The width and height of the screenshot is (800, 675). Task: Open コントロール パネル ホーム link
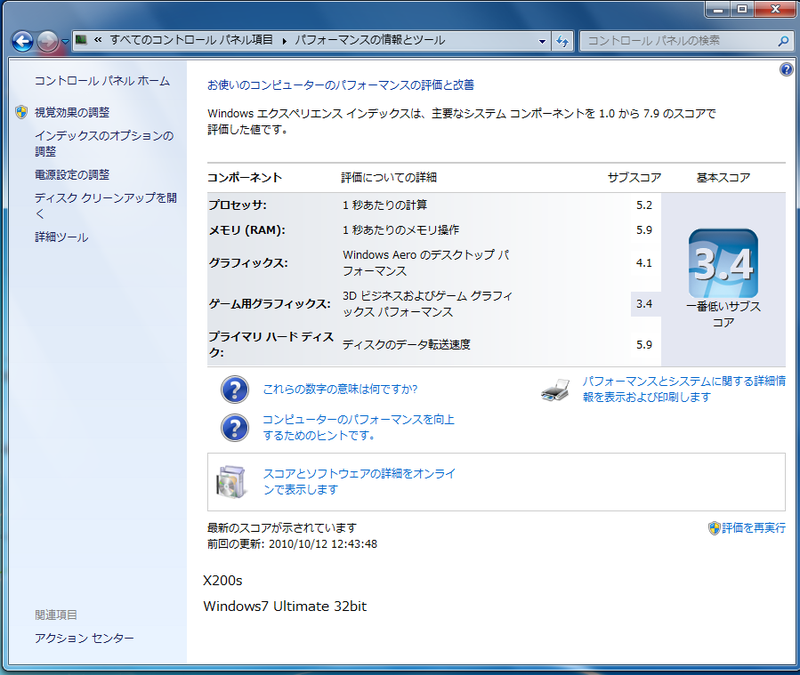pyautogui.click(x=102, y=81)
